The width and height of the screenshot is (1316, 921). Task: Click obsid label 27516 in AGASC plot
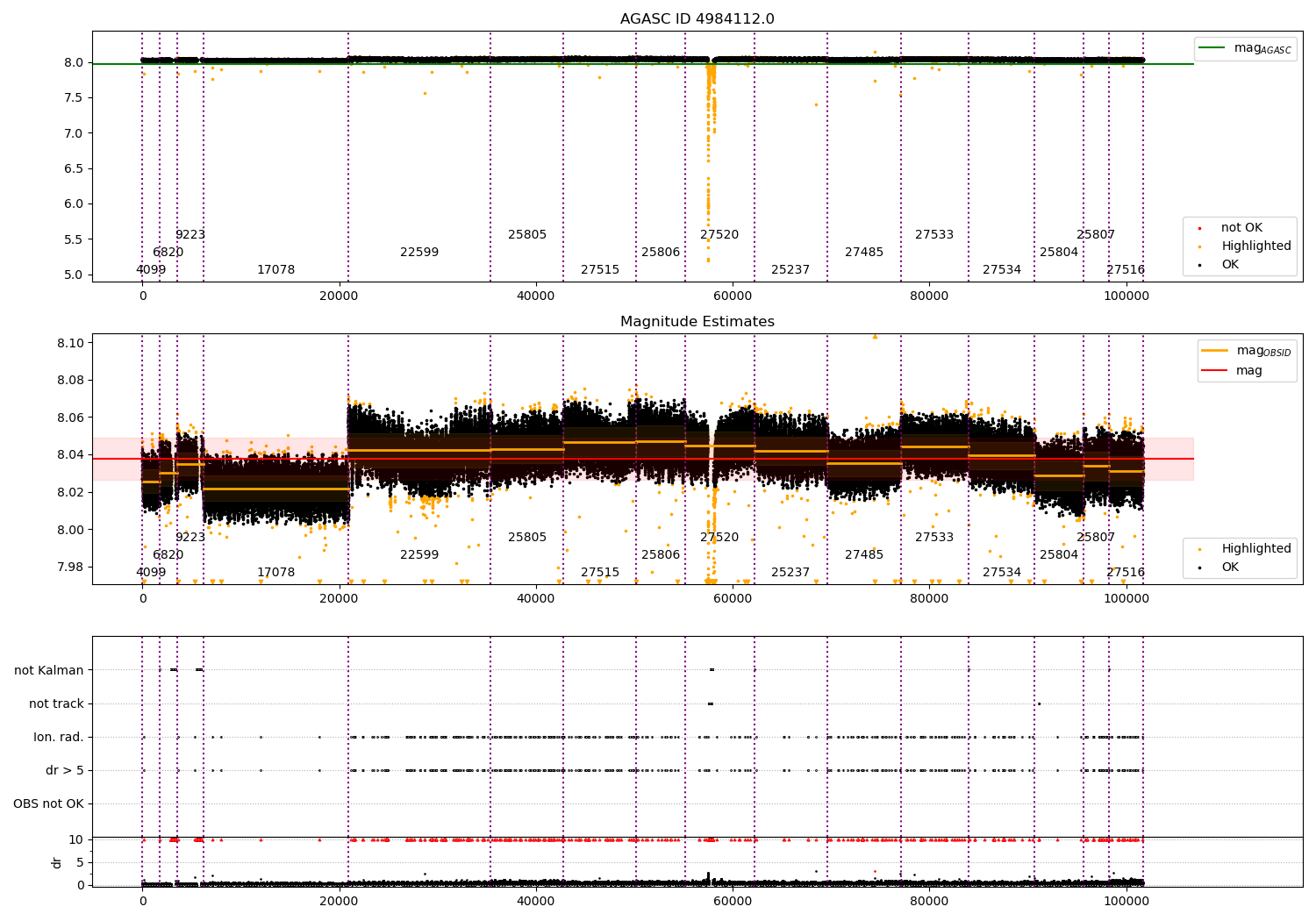tap(1126, 270)
